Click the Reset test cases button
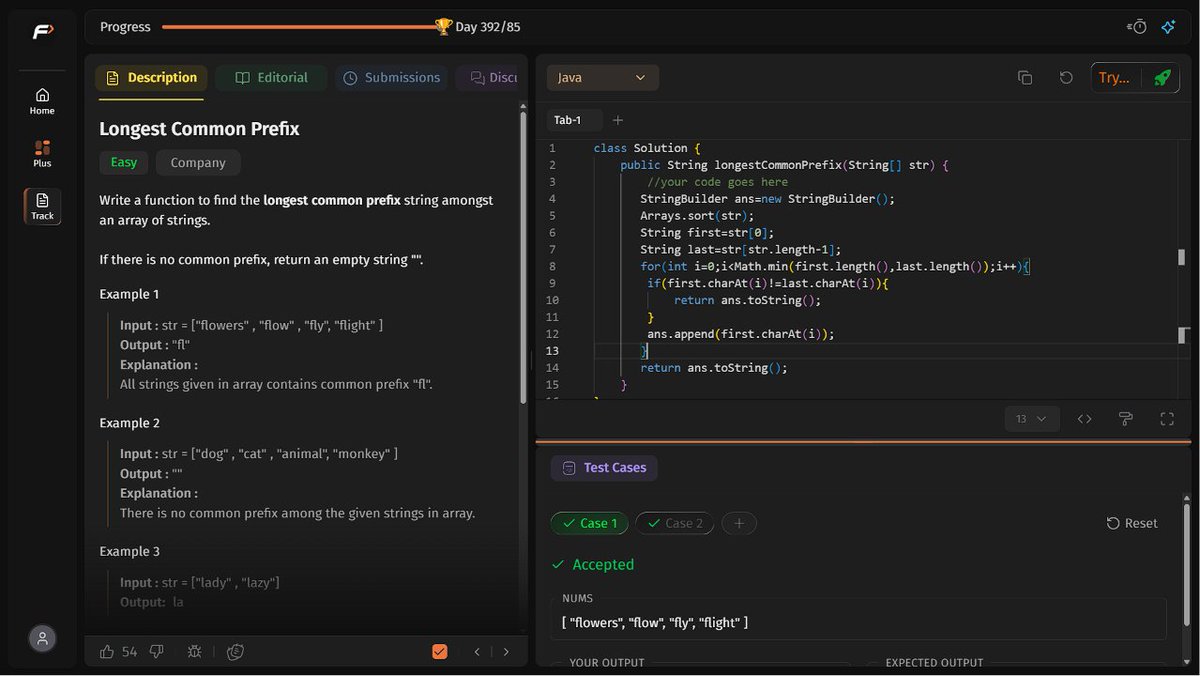 click(x=1132, y=523)
